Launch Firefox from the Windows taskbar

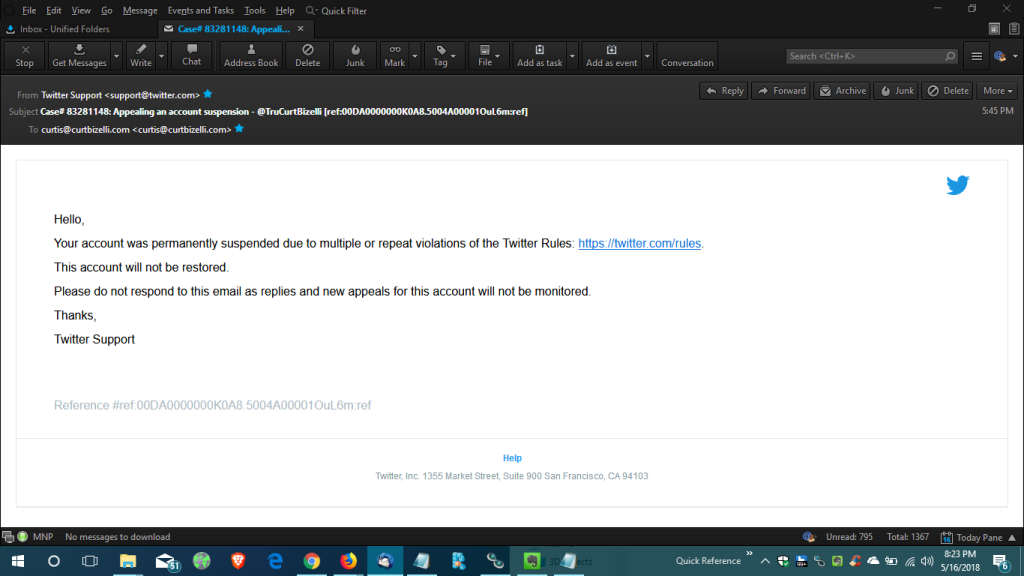pos(348,561)
